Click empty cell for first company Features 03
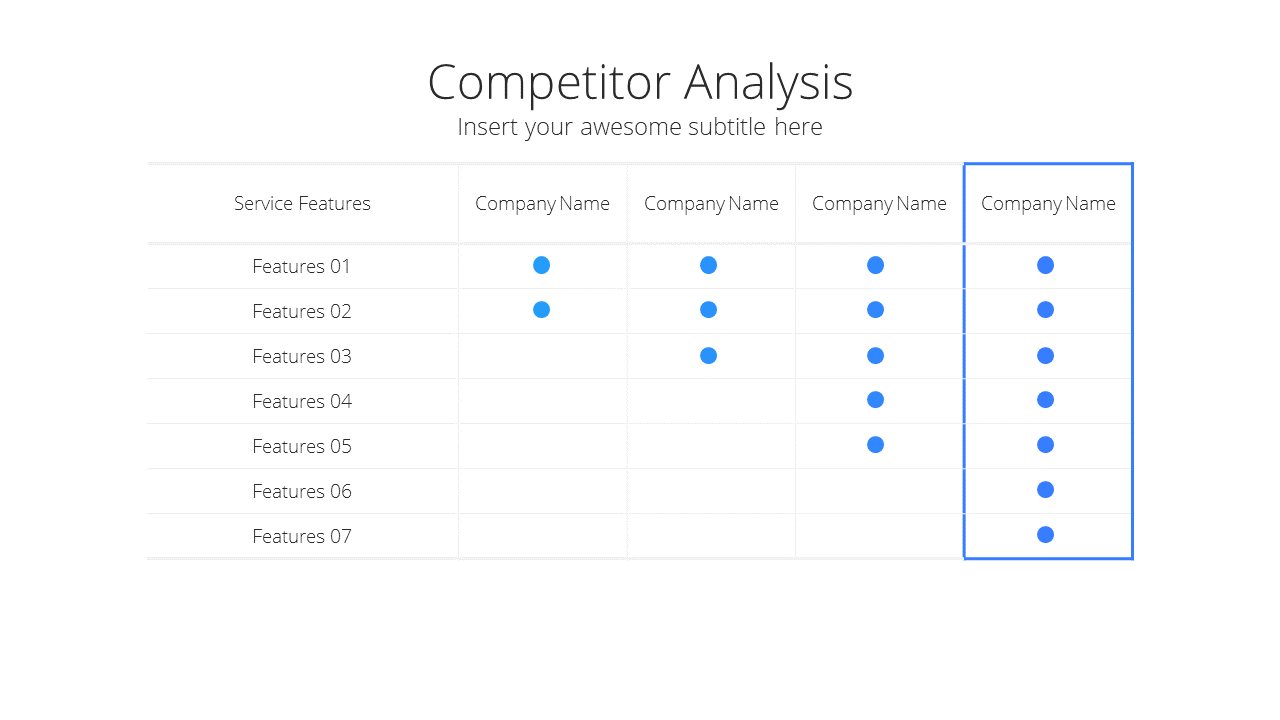This screenshot has width=1280, height=720. click(x=543, y=356)
